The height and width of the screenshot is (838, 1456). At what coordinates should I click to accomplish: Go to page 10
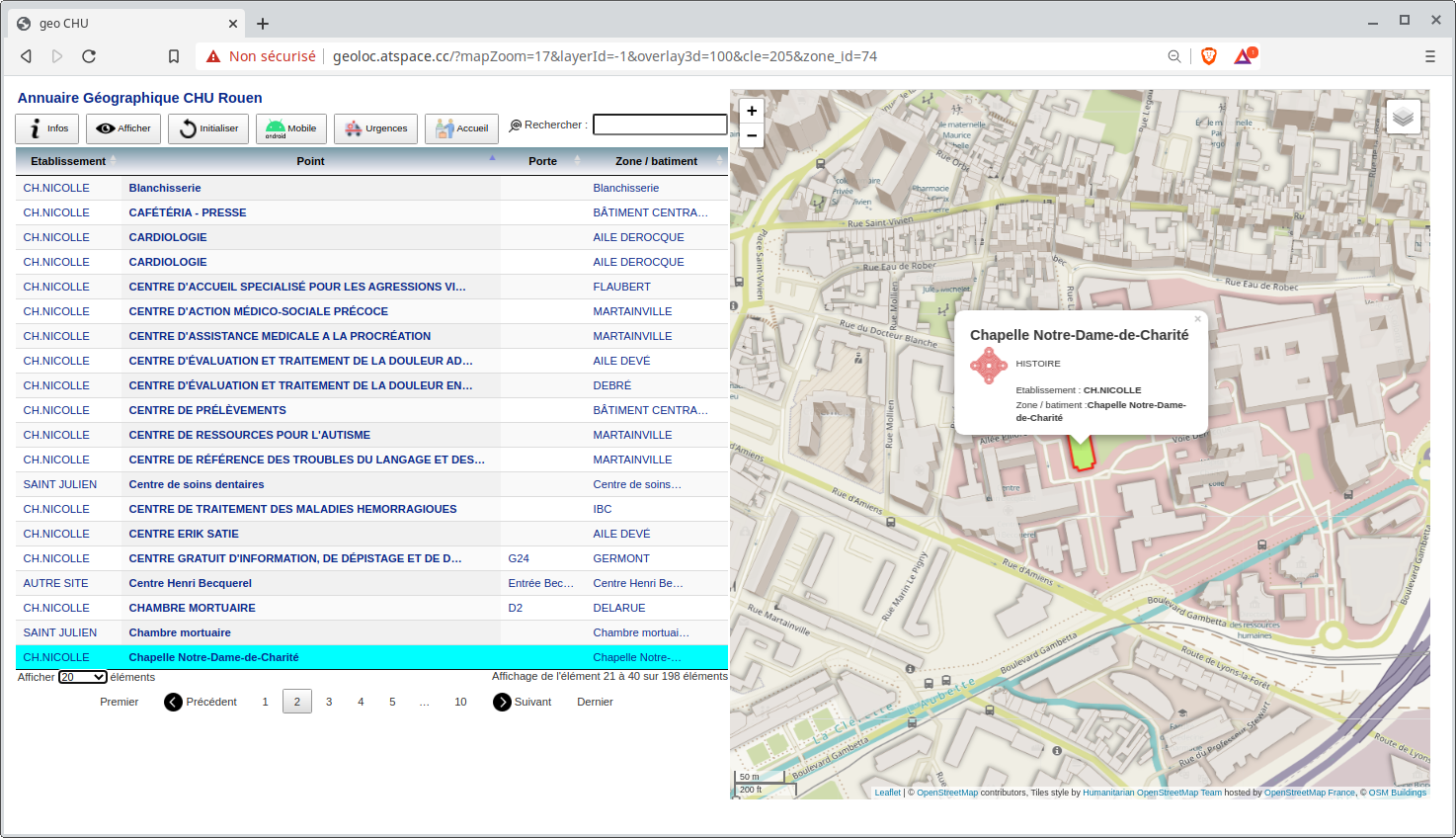[460, 702]
